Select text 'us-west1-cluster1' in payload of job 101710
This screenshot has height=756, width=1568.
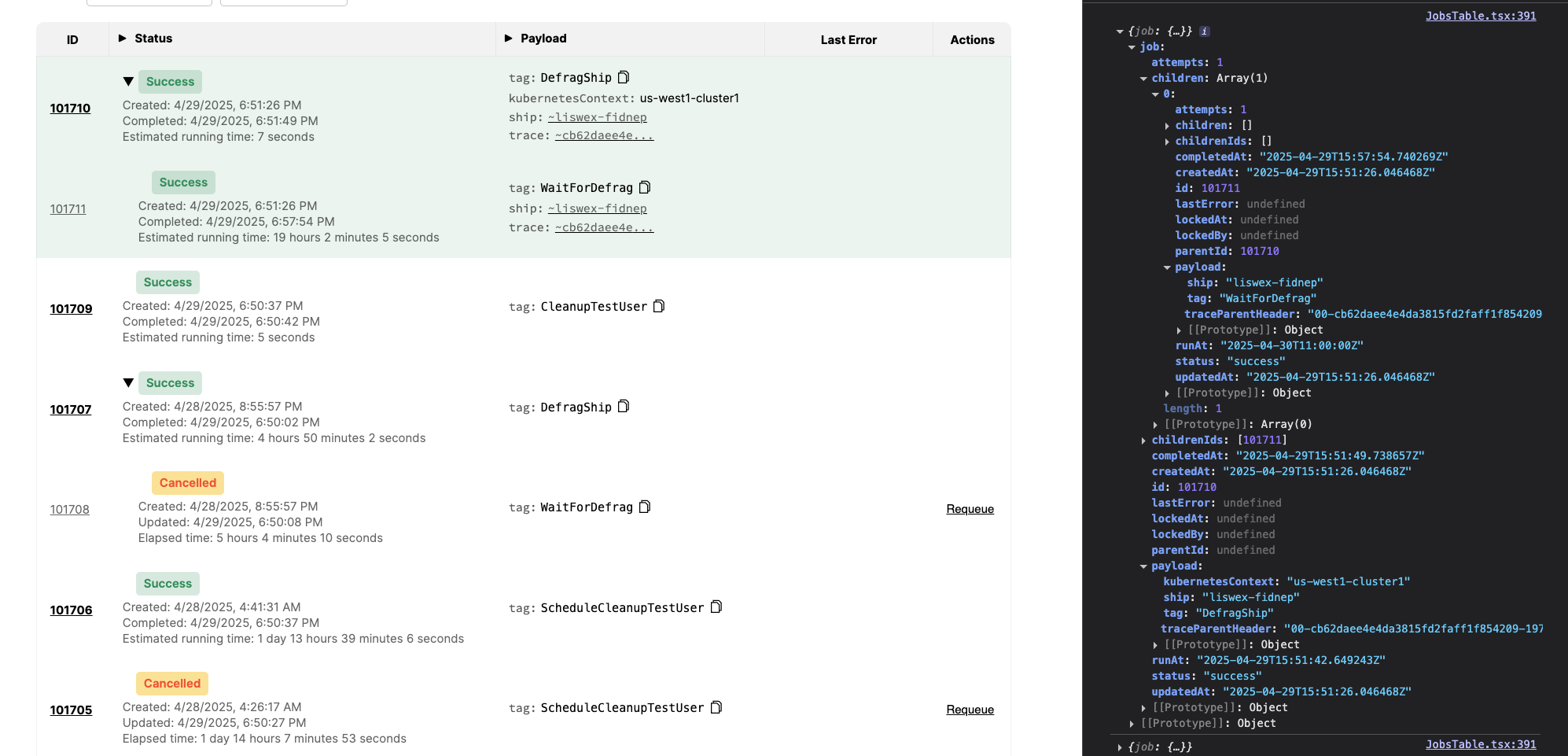click(690, 98)
